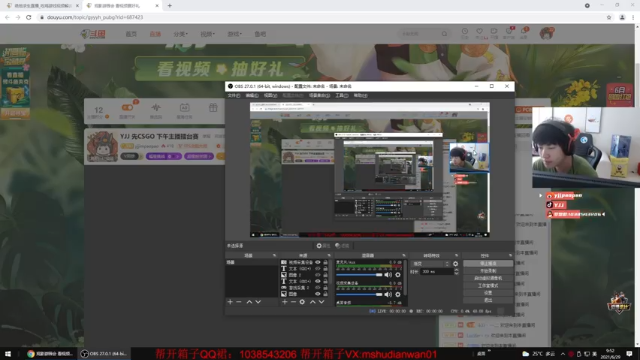
Task: Toggle visibility of the last 图像 source
Action: click(318, 294)
